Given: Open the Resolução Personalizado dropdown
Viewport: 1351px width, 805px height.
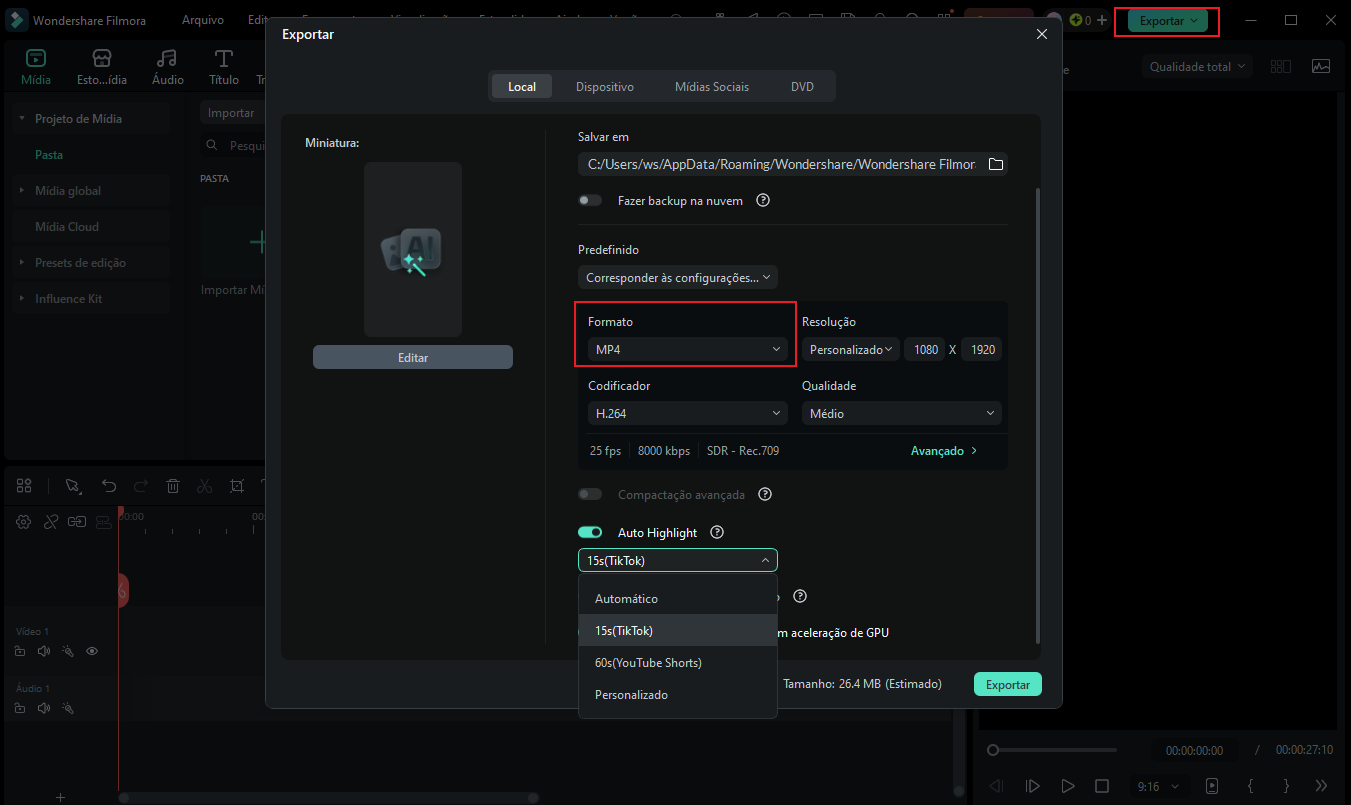Looking at the screenshot, I should coord(851,349).
